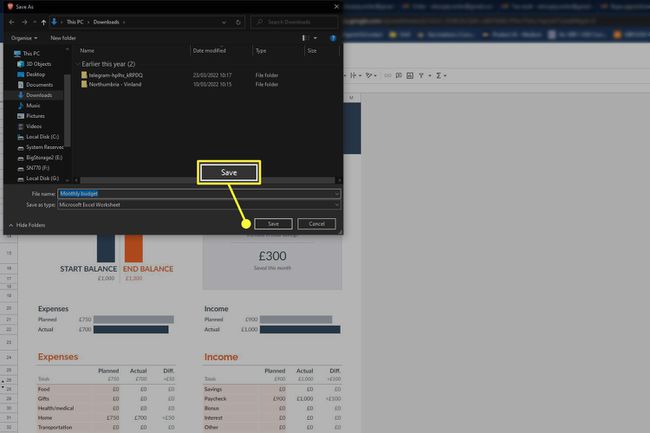The height and width of the screenshot is (433, 650).
Task: Select Desktop in the navigation pane
Action: coord(31,75)
